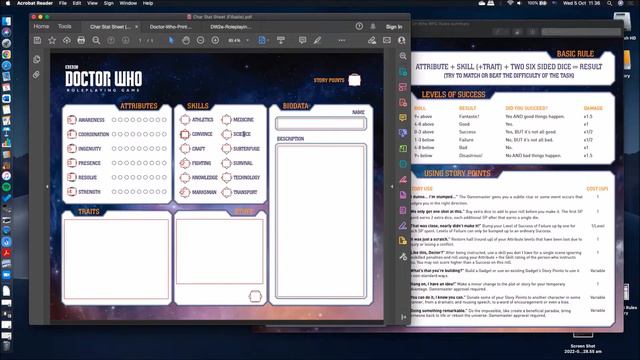640x360 pixels.
Task: Zoom out using the minus icon
Action: point(200,40)
